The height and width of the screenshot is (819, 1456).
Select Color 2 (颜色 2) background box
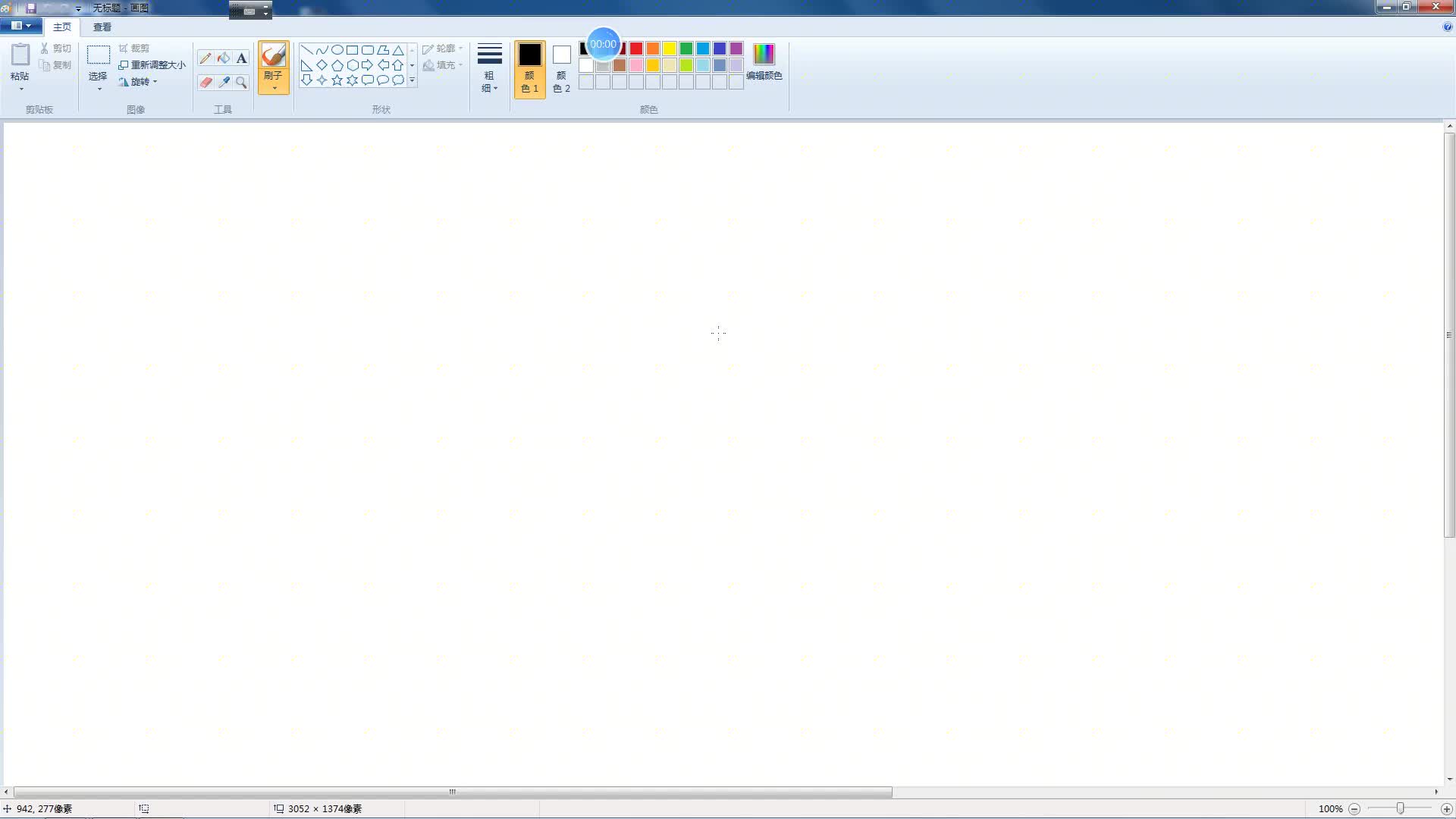(562, 69)
